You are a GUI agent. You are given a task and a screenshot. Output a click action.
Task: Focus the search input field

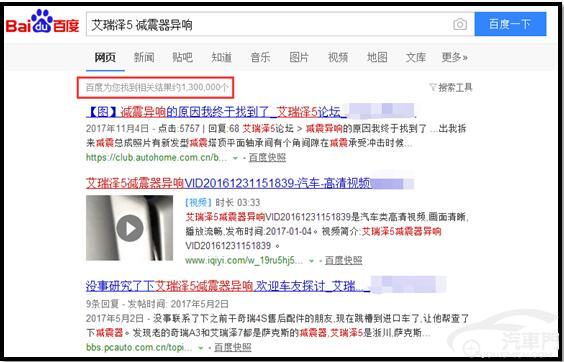[x=268, y=24]
